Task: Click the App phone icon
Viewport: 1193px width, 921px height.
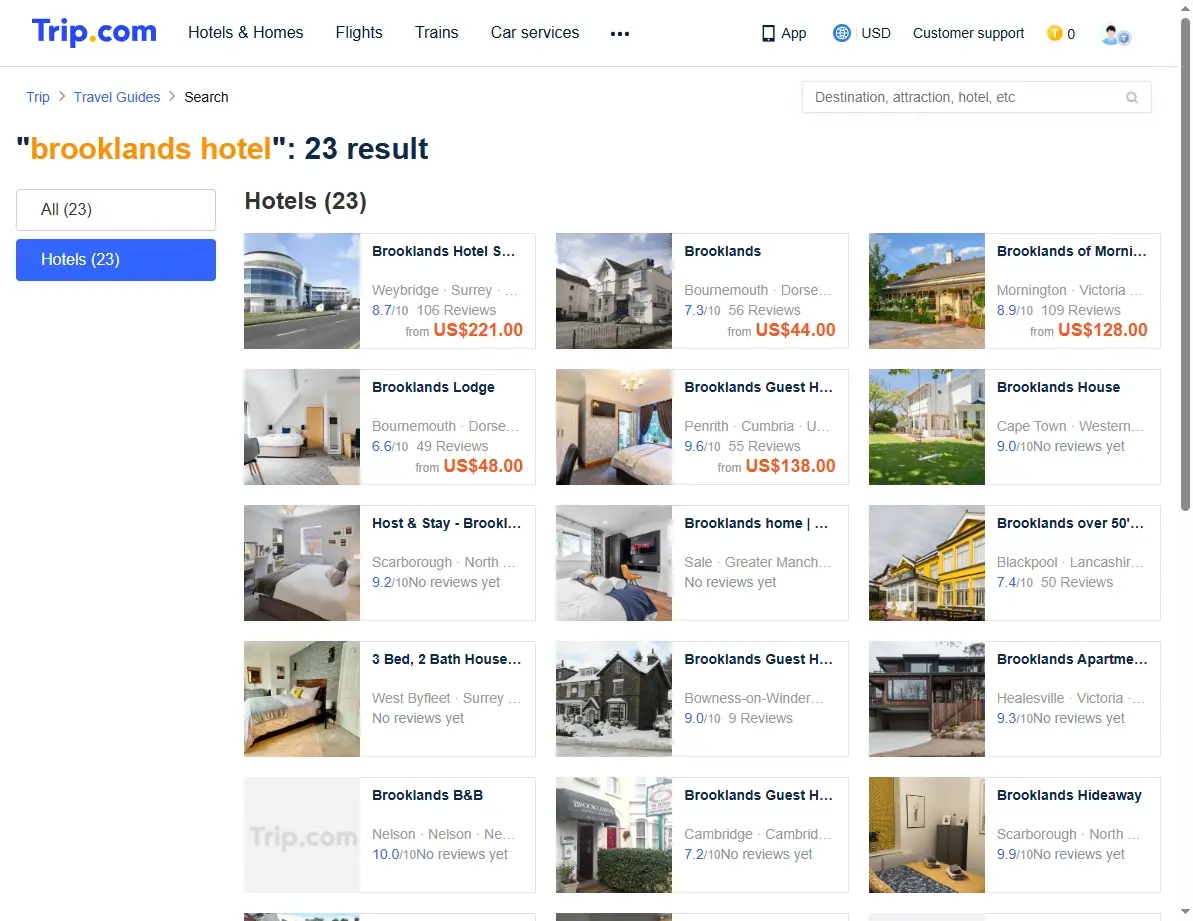Action: tap(768, 33)
